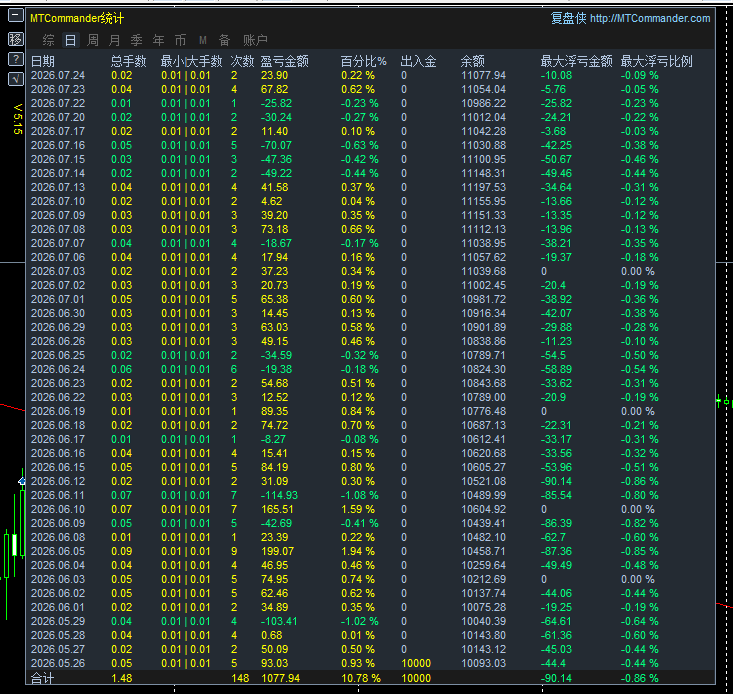Screen dimensions: 733x694
Task: Open help with the question mark icon
Action: (x=15, y=59)
